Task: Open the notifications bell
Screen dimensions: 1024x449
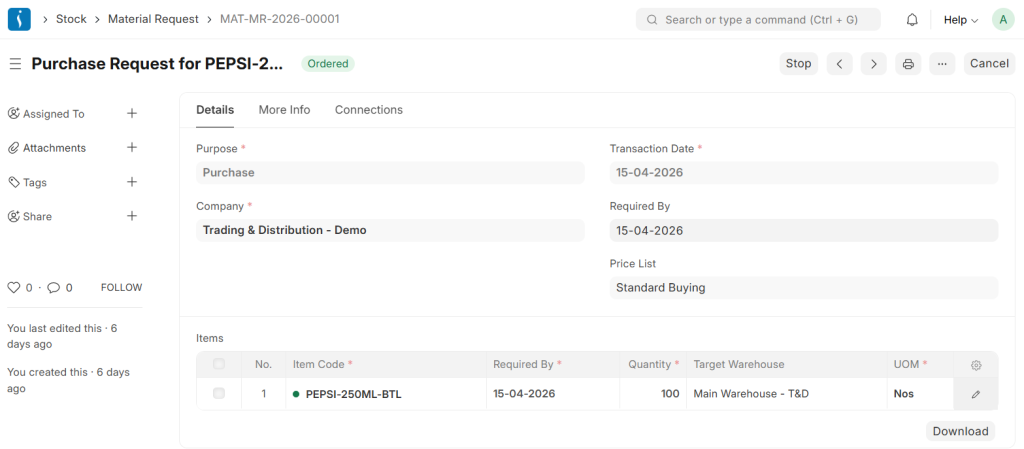Action: click(912, 20)
